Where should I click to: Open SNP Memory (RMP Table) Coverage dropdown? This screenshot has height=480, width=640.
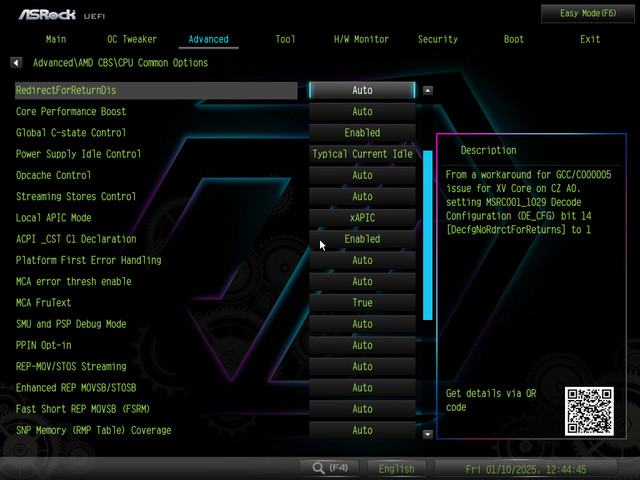362,430
